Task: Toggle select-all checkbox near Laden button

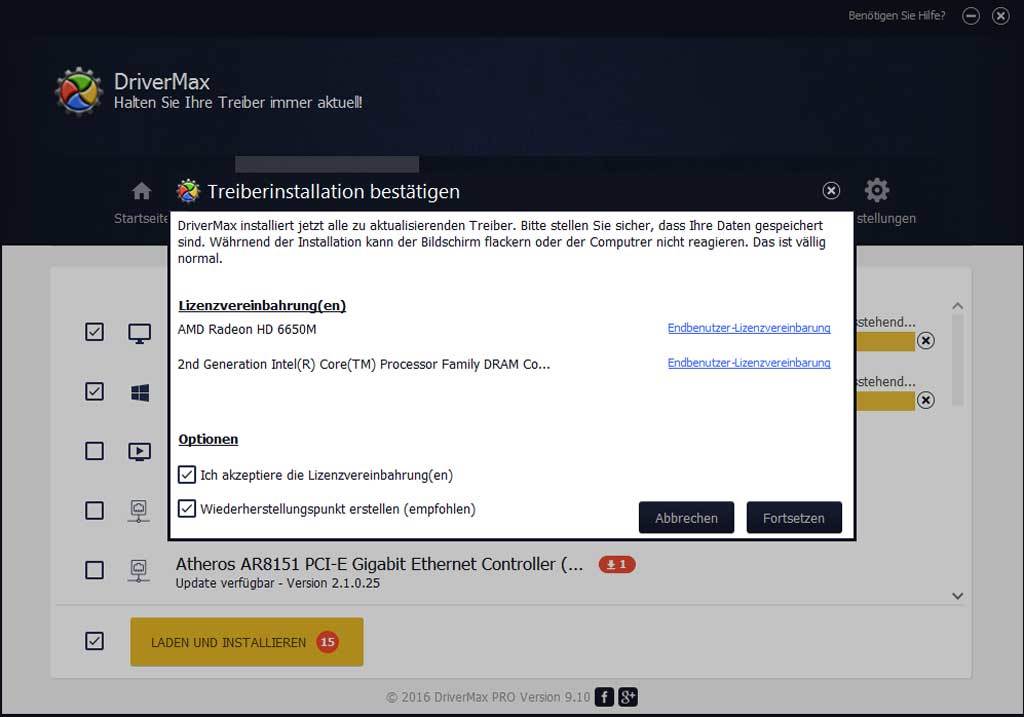Action: tap(94, 641)
